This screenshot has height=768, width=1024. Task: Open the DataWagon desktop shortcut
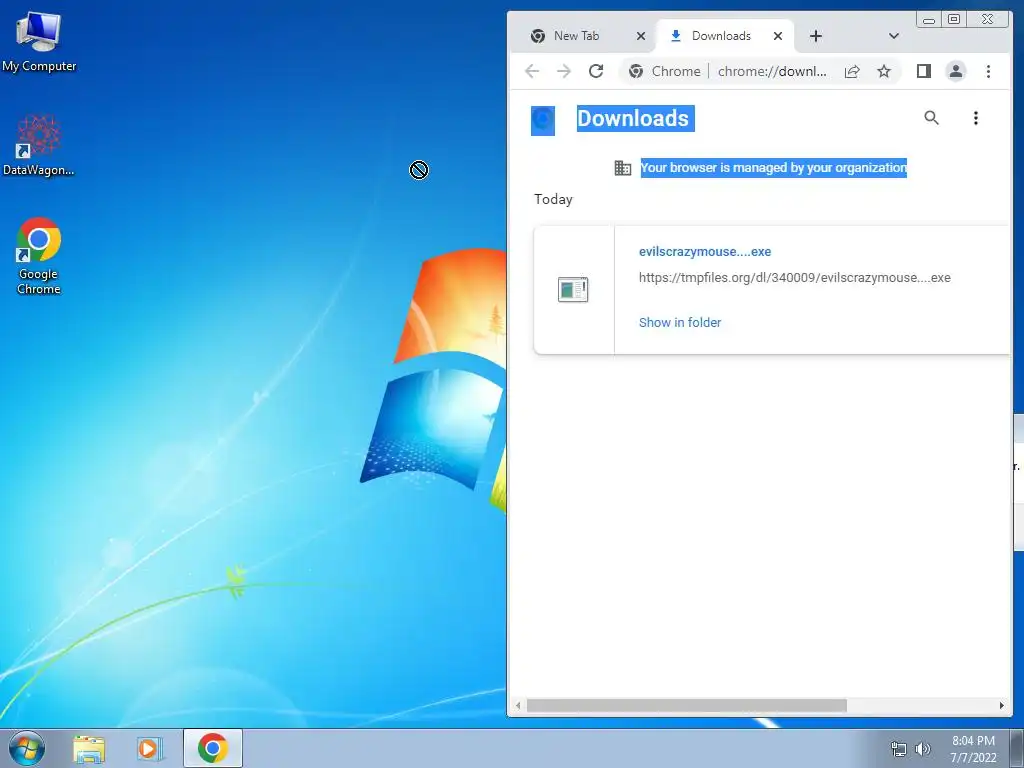(39, 145)
